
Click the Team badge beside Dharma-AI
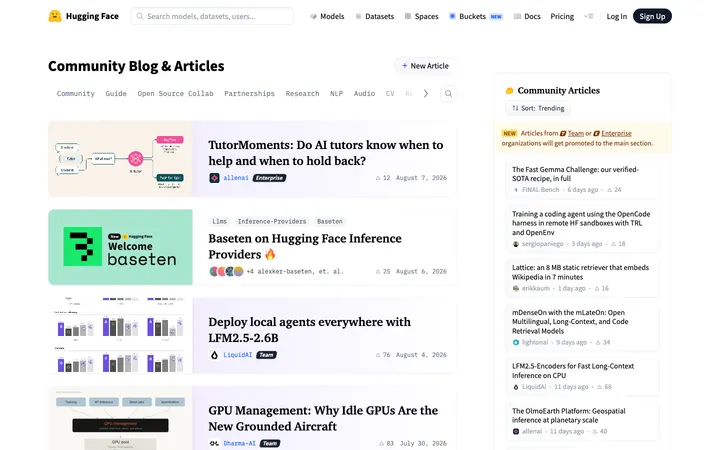270,444
